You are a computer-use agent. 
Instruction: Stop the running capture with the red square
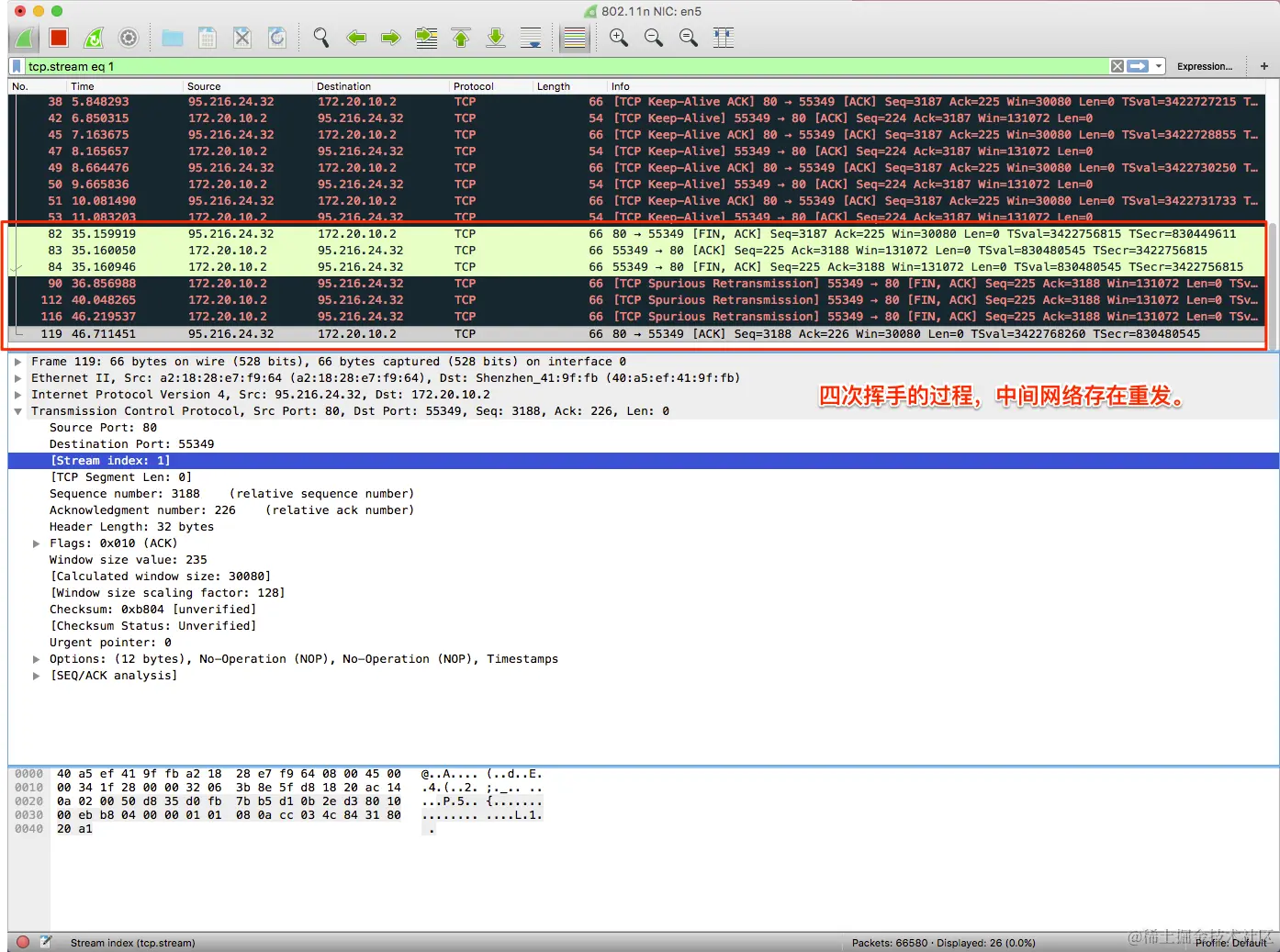[x=59, y=38]
